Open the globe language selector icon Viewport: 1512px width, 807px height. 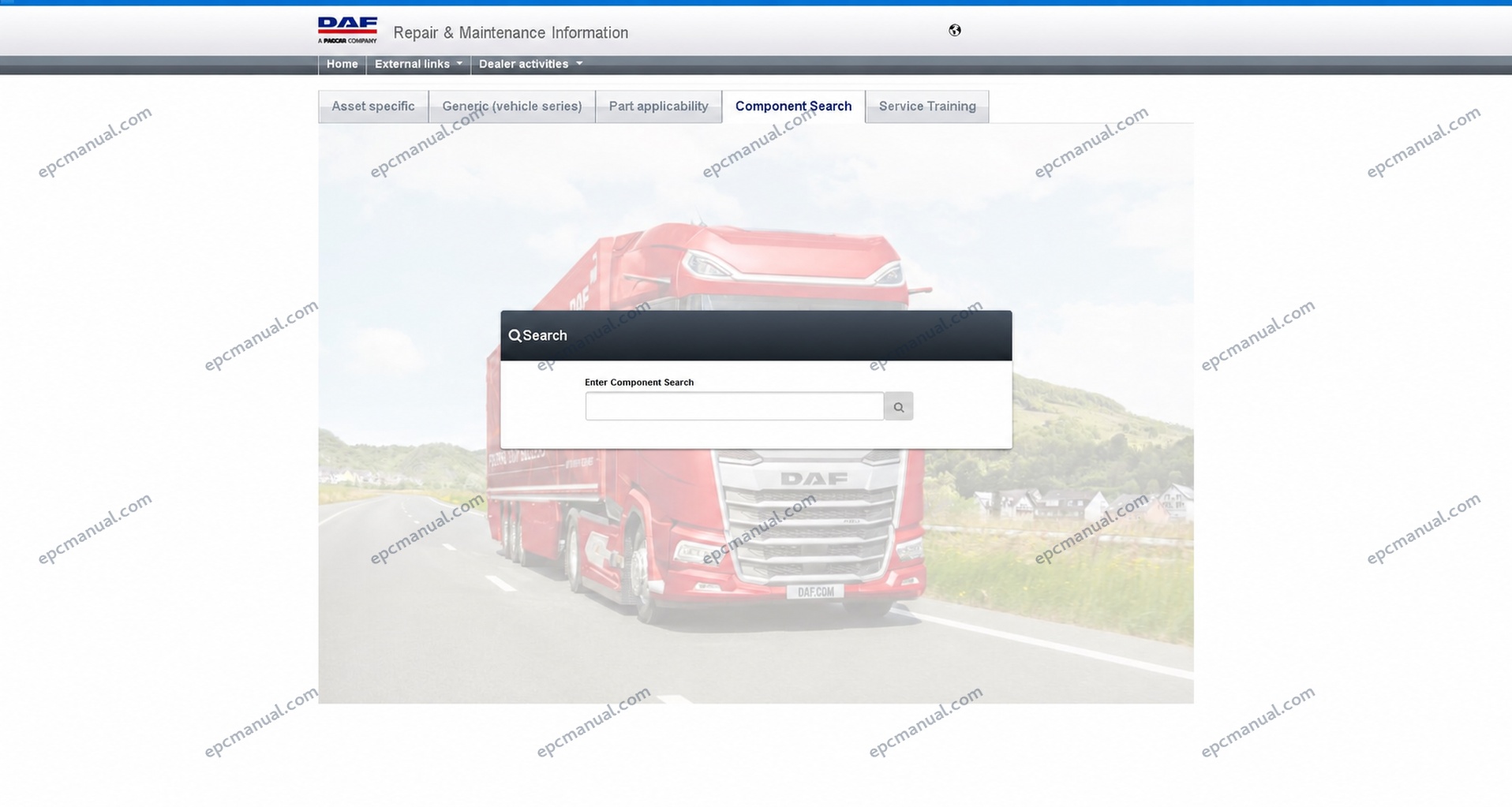[x=955, y=30]
